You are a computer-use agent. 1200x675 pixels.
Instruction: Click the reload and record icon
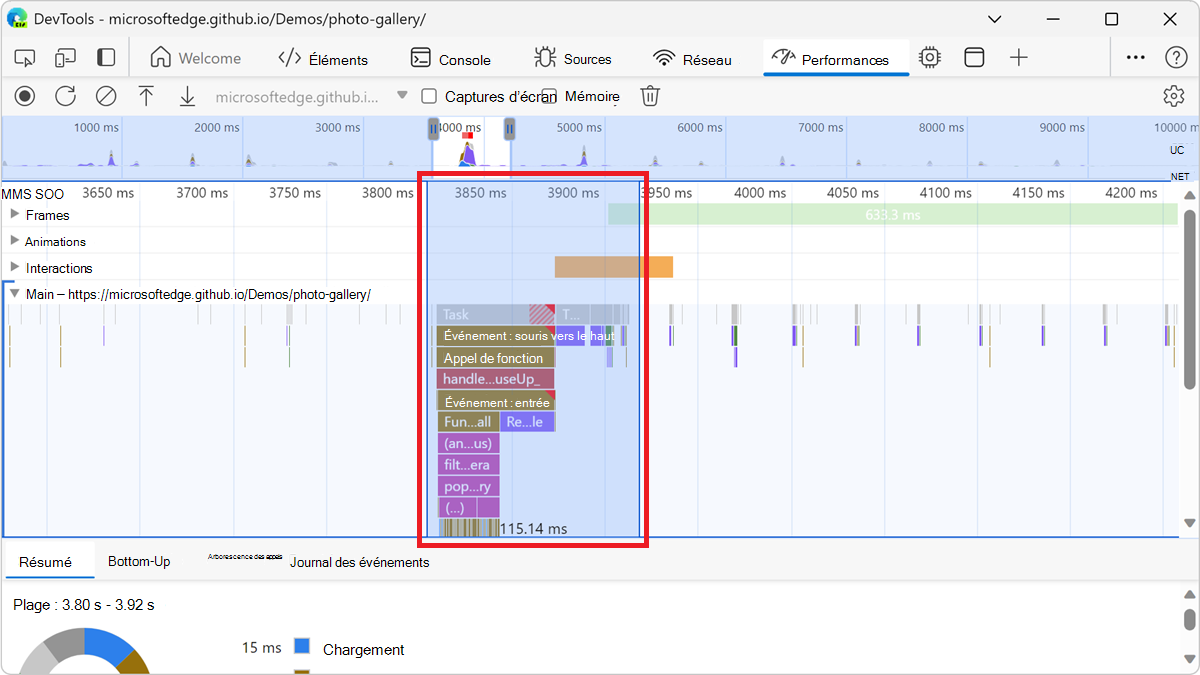click(x=65, y=96)
